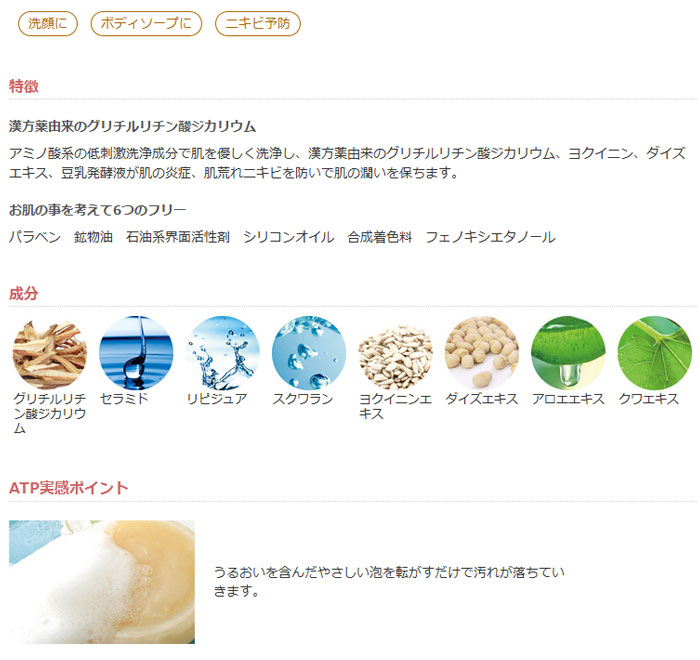Click the アロエエキス aloe drop icon
This screenshot has width=700, height=660.
(568, 353)
